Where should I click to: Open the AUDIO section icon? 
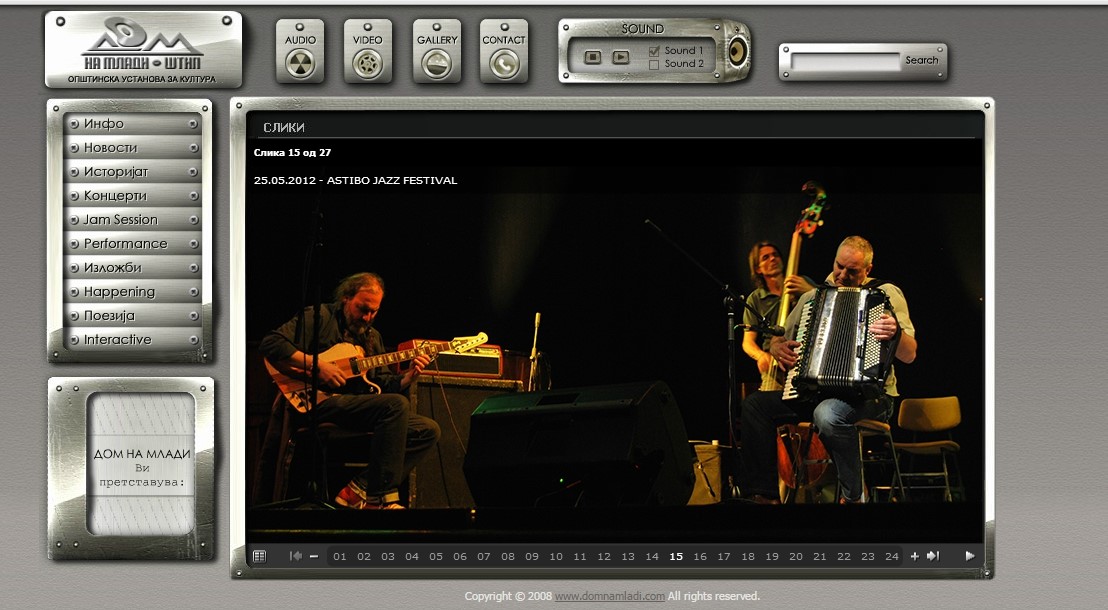point(300,63)
